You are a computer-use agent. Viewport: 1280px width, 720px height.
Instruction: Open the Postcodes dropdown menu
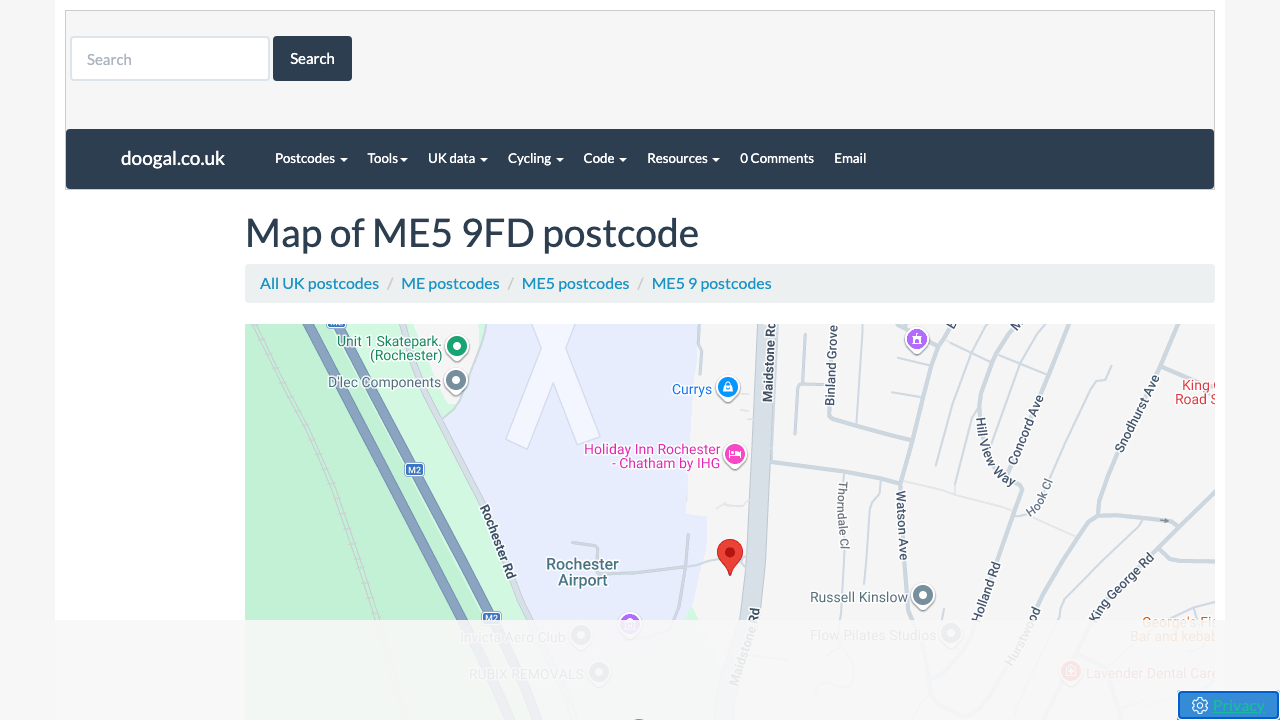point(311,158)
